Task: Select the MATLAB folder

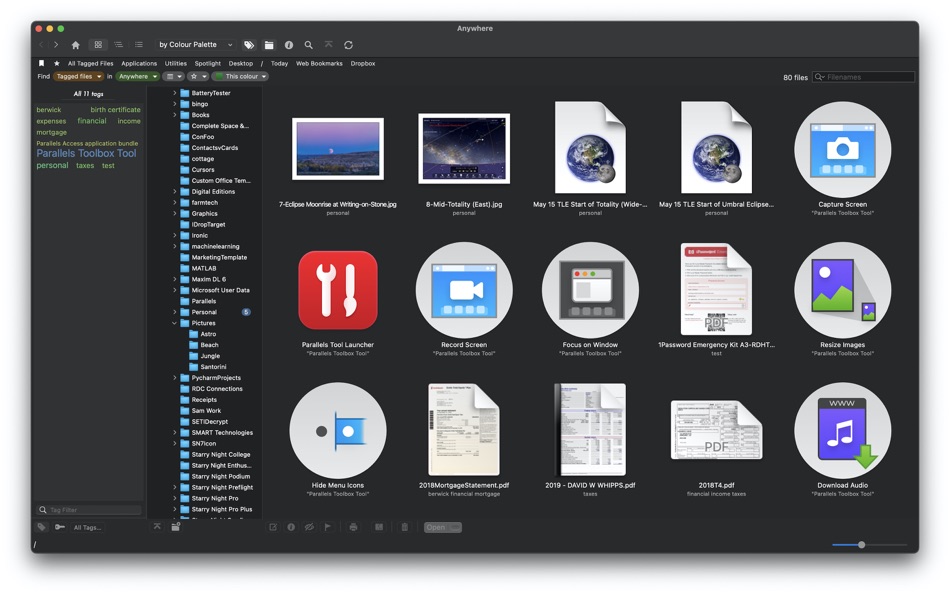Action: tap(199, 269)
